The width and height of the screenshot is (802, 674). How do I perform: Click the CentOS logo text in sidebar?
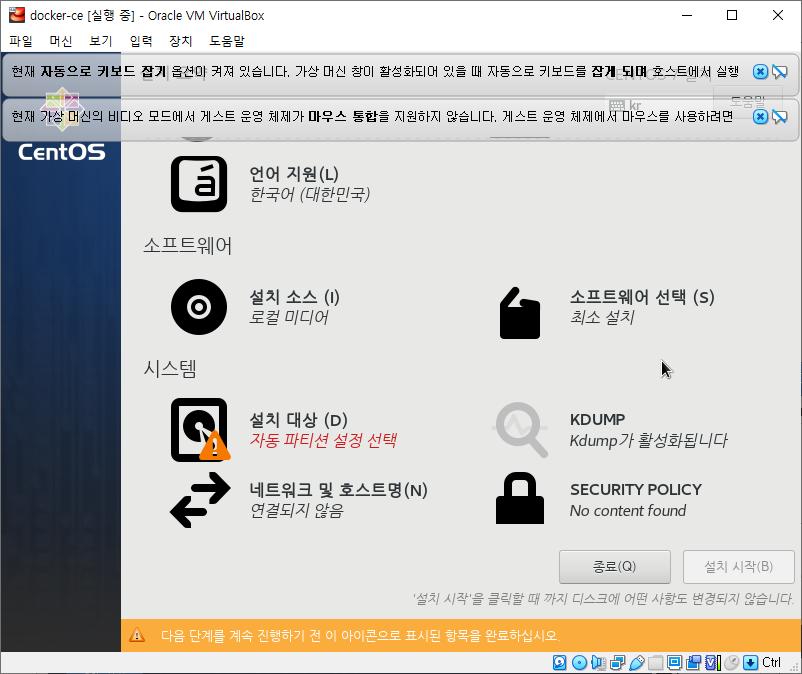pos(61,152)
